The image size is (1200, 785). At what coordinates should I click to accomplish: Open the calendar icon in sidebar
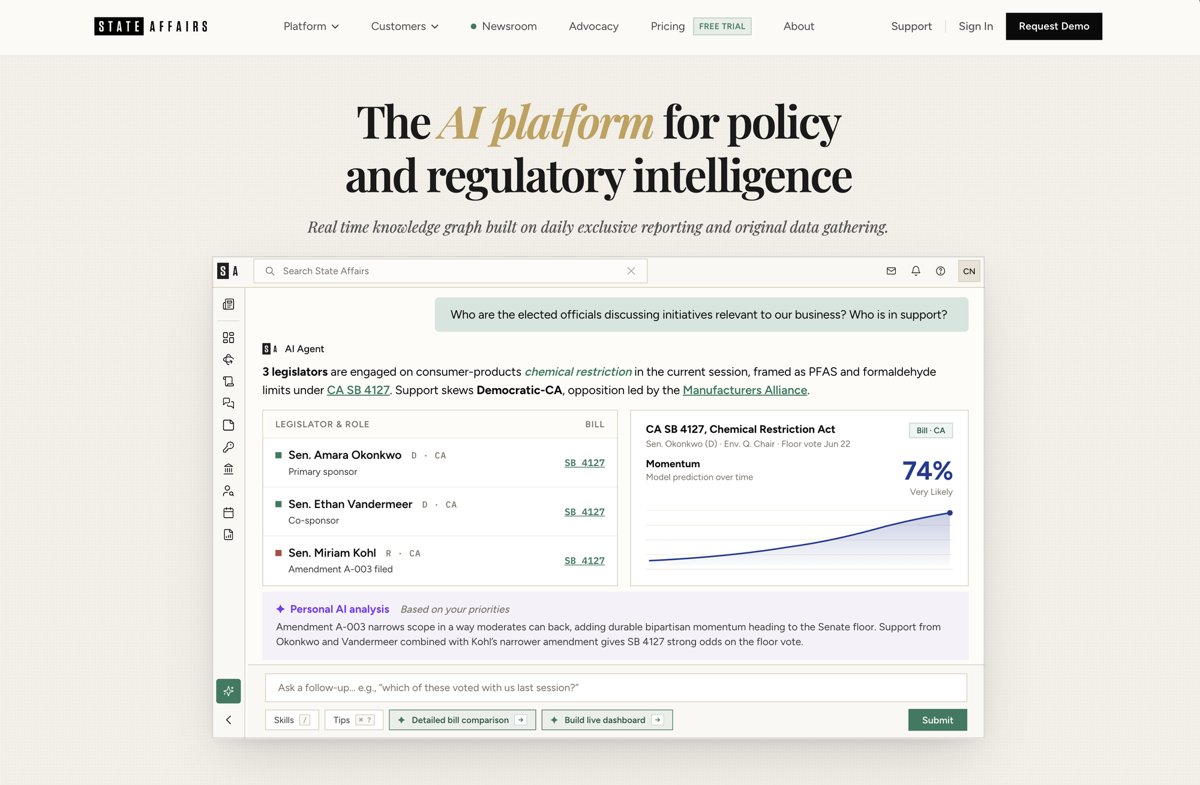click(x=228, y=513)
